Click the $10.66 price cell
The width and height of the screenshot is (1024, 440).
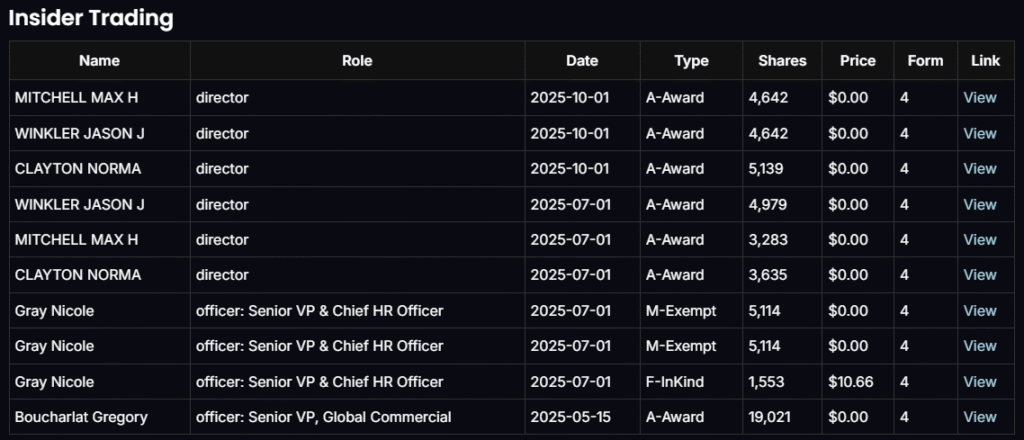[x=850, y=382]
